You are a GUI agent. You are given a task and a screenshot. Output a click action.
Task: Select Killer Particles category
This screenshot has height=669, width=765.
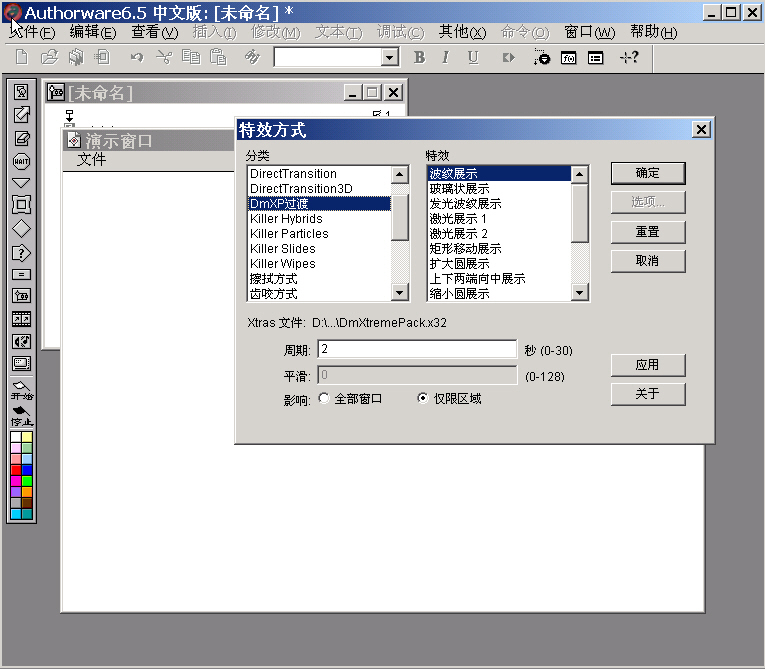320,234
